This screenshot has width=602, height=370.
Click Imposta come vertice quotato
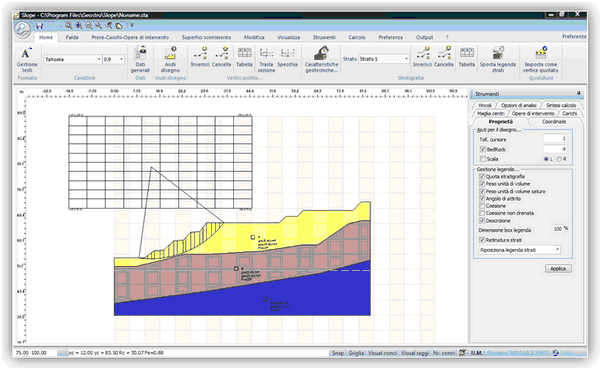(541, 59)
